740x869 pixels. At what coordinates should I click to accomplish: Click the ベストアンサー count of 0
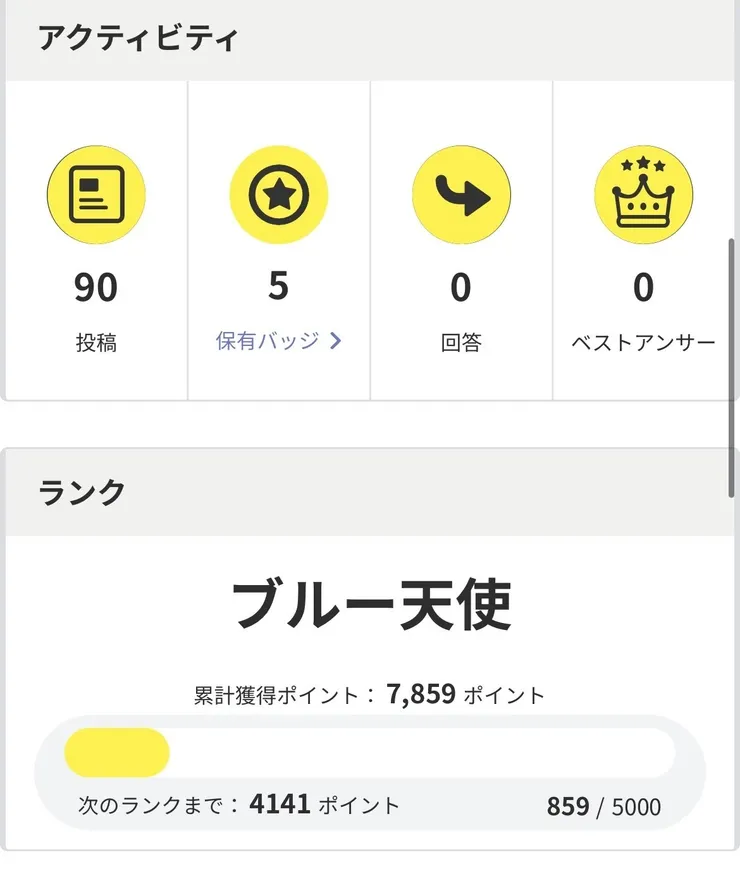tap(644, 288)
